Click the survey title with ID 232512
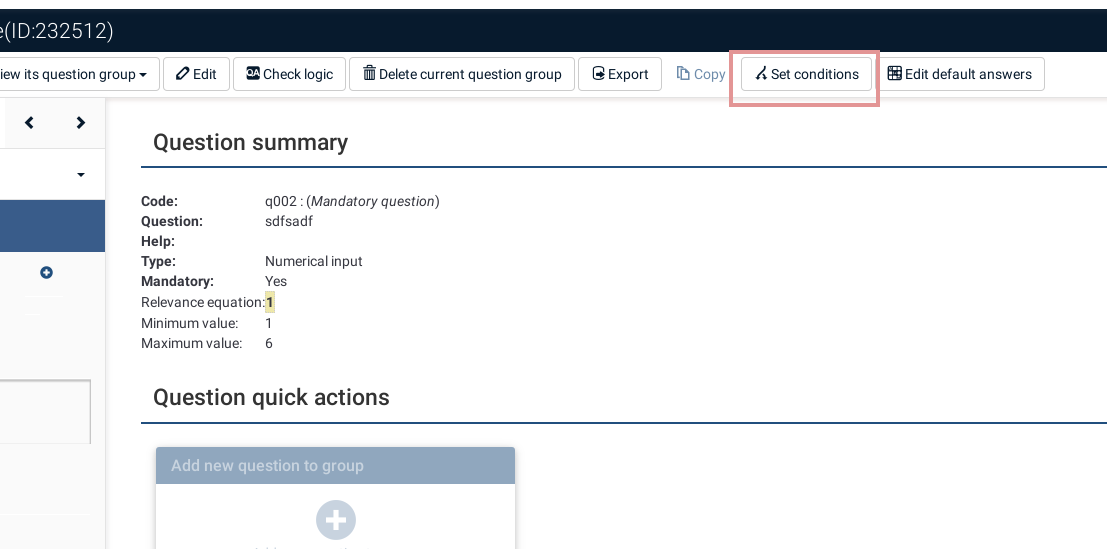The image size is (1107, 549). pos(57,31)
